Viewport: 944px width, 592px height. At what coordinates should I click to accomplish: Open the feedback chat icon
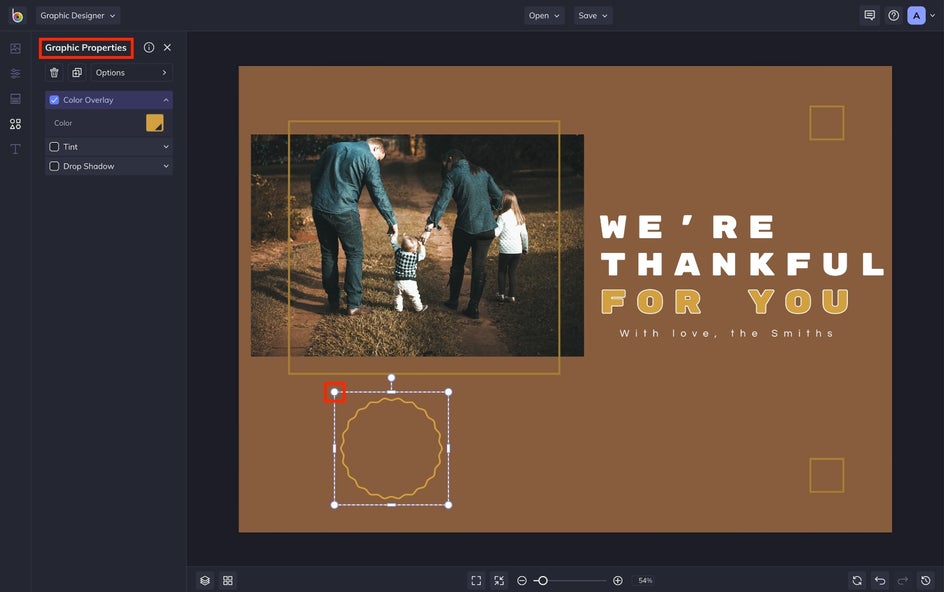tap(869, 16)
